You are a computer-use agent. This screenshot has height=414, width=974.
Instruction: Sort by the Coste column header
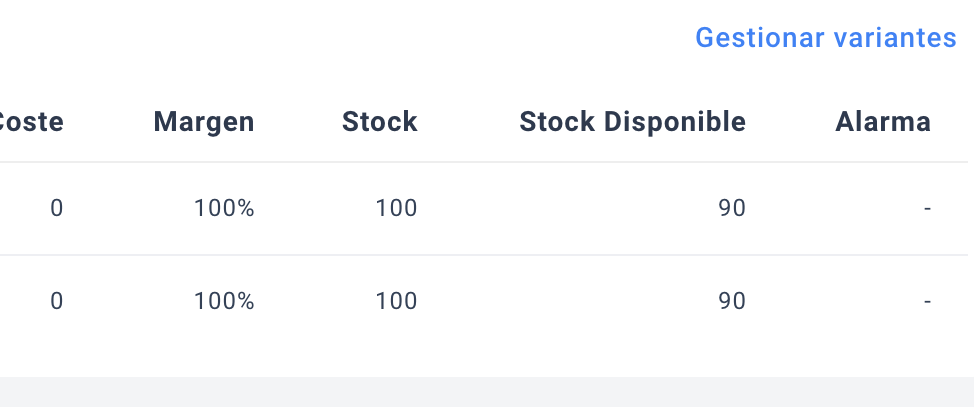click(32, 122)
